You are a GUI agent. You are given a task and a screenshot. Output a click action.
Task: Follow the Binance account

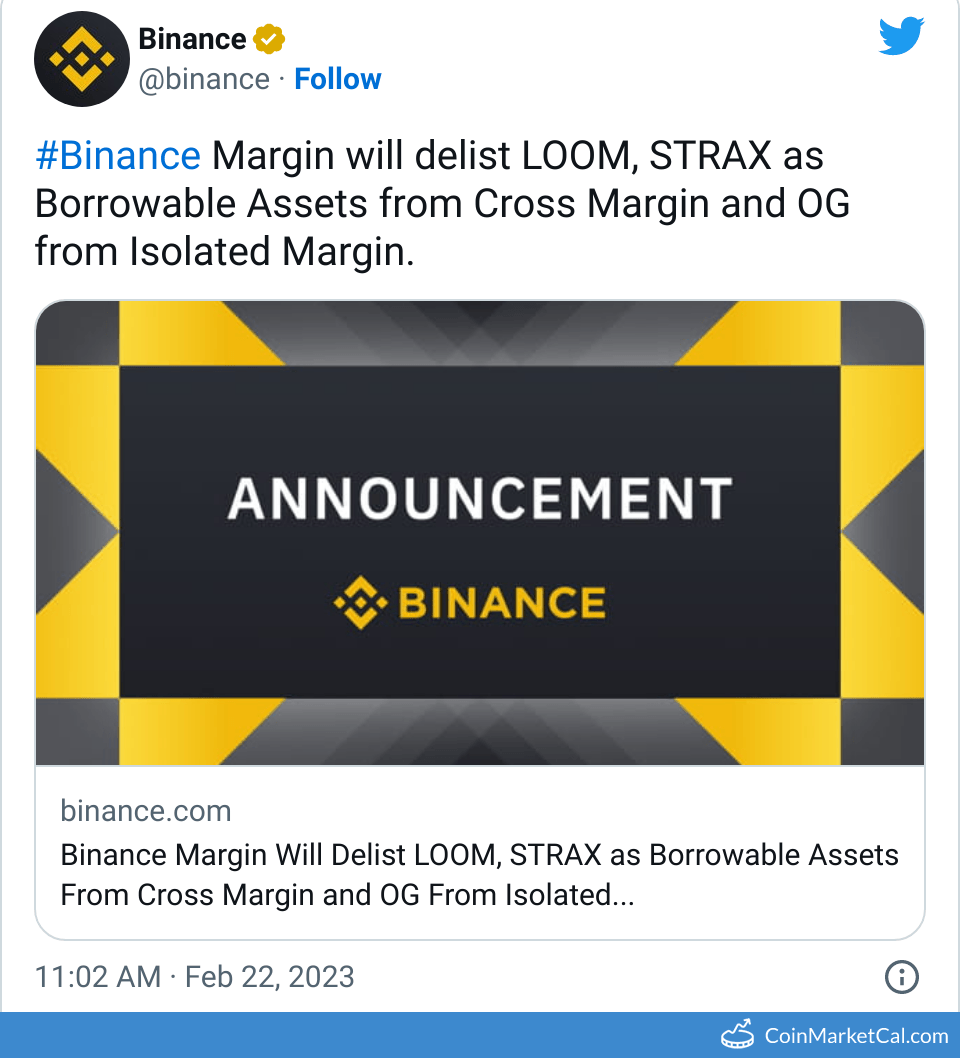pos(337,79)
